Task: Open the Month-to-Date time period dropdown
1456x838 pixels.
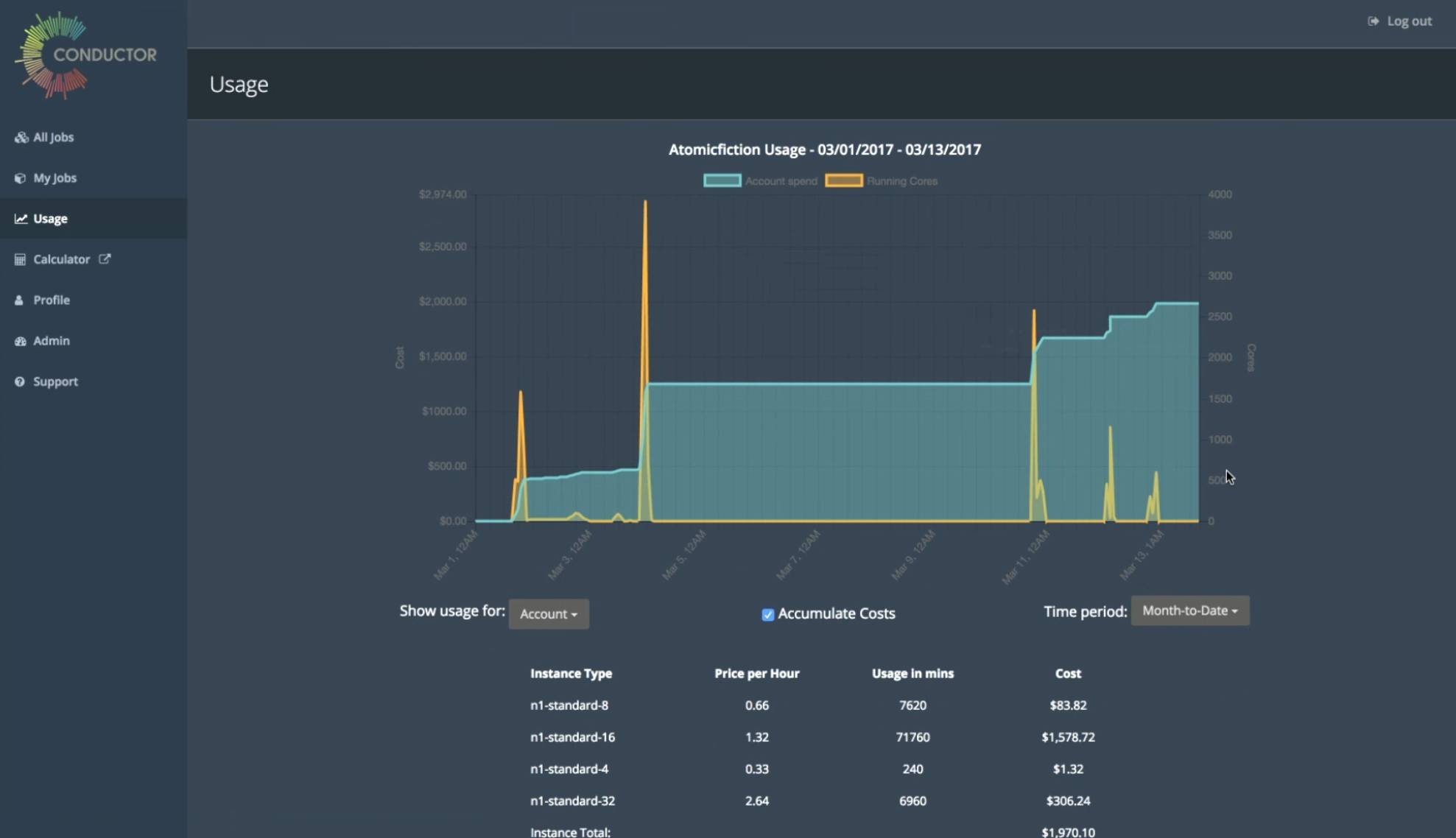Action: tap(1189, 610)
